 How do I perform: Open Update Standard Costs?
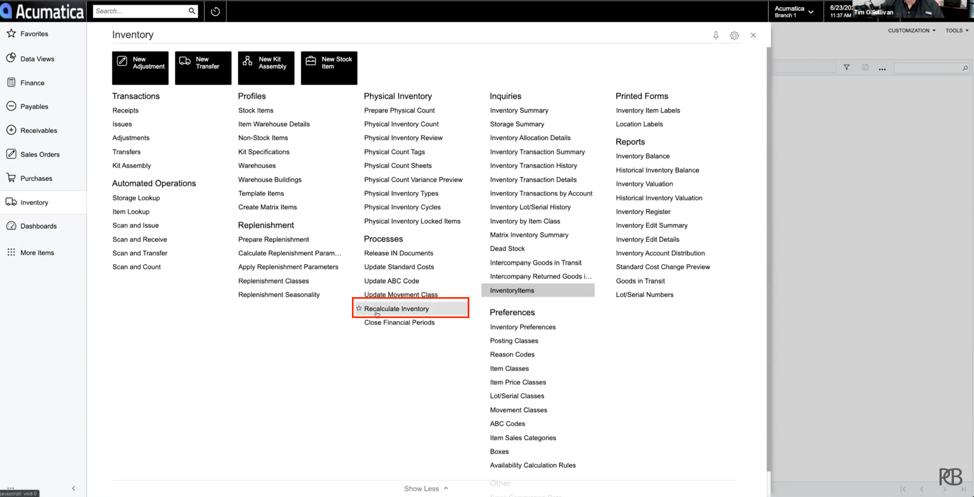[399, 267]
